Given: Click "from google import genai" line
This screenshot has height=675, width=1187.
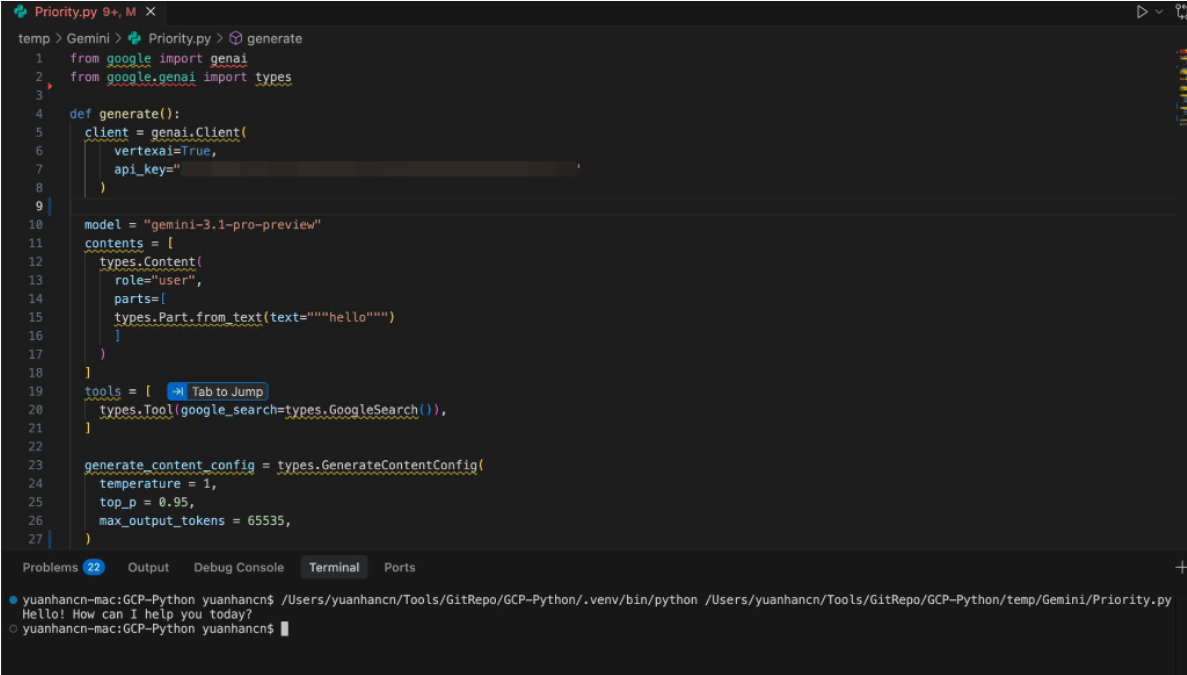Looking at the screenshot, I should [159, 58].
